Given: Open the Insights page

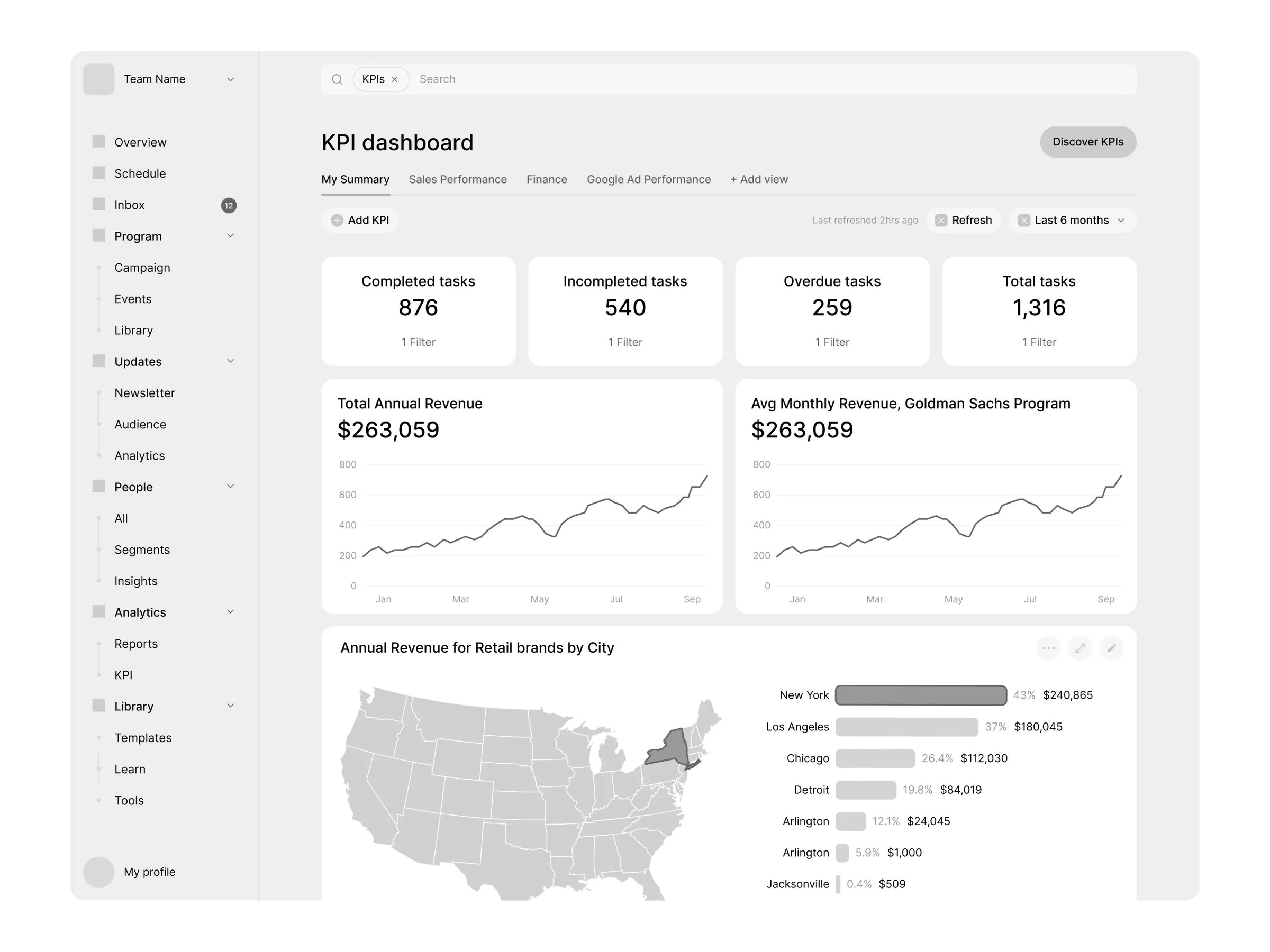Looking at the screenshot, I should [135, 581].
